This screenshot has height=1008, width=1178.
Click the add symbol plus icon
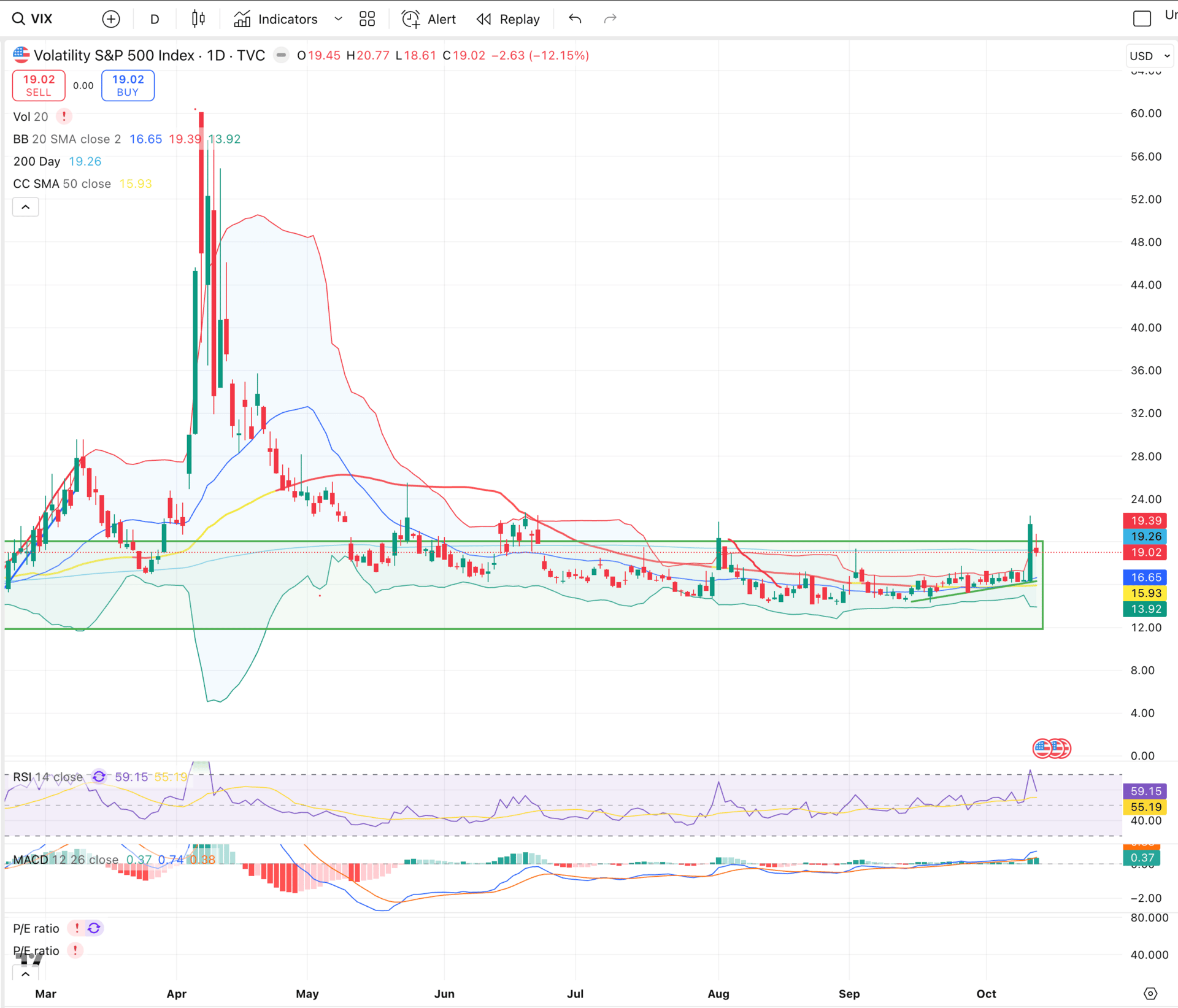pyautogui.click(x=110, y=19)
